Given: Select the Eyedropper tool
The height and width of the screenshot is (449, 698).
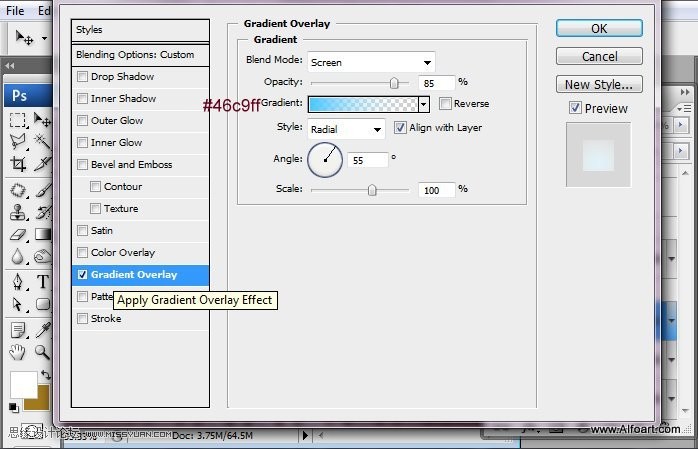Looking at the screenshot, I should coord(43,330).
